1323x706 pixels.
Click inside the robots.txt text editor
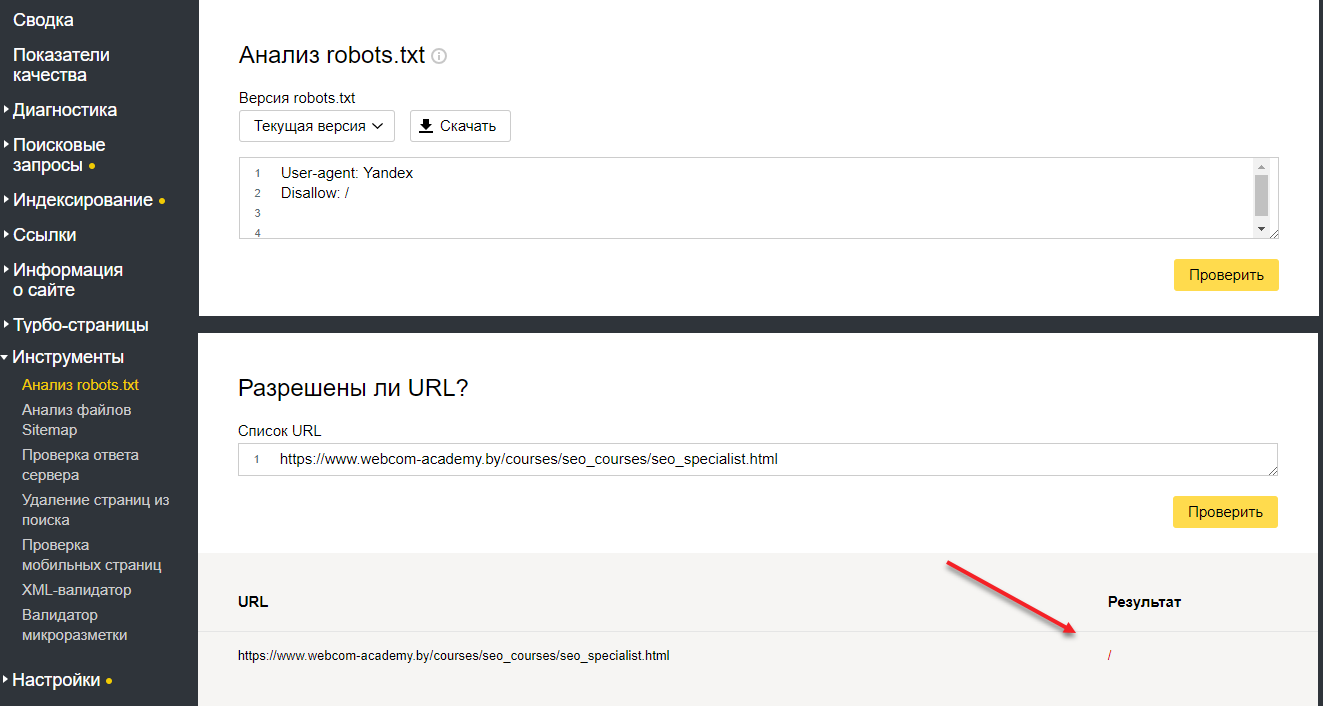pos(700,198)
